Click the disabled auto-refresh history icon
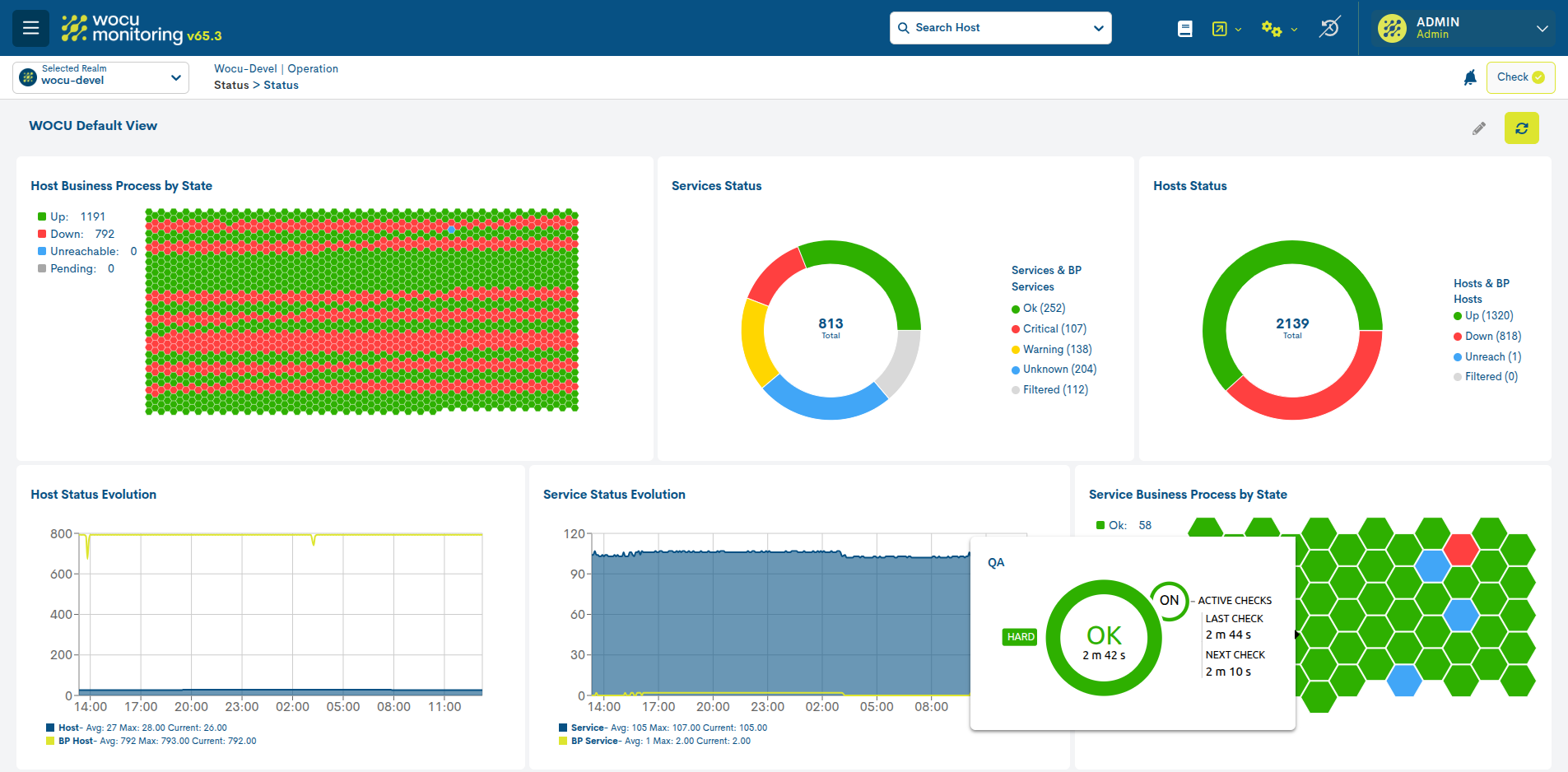Viewport: 1568px width, 772px height. (x=1329, y=28)
